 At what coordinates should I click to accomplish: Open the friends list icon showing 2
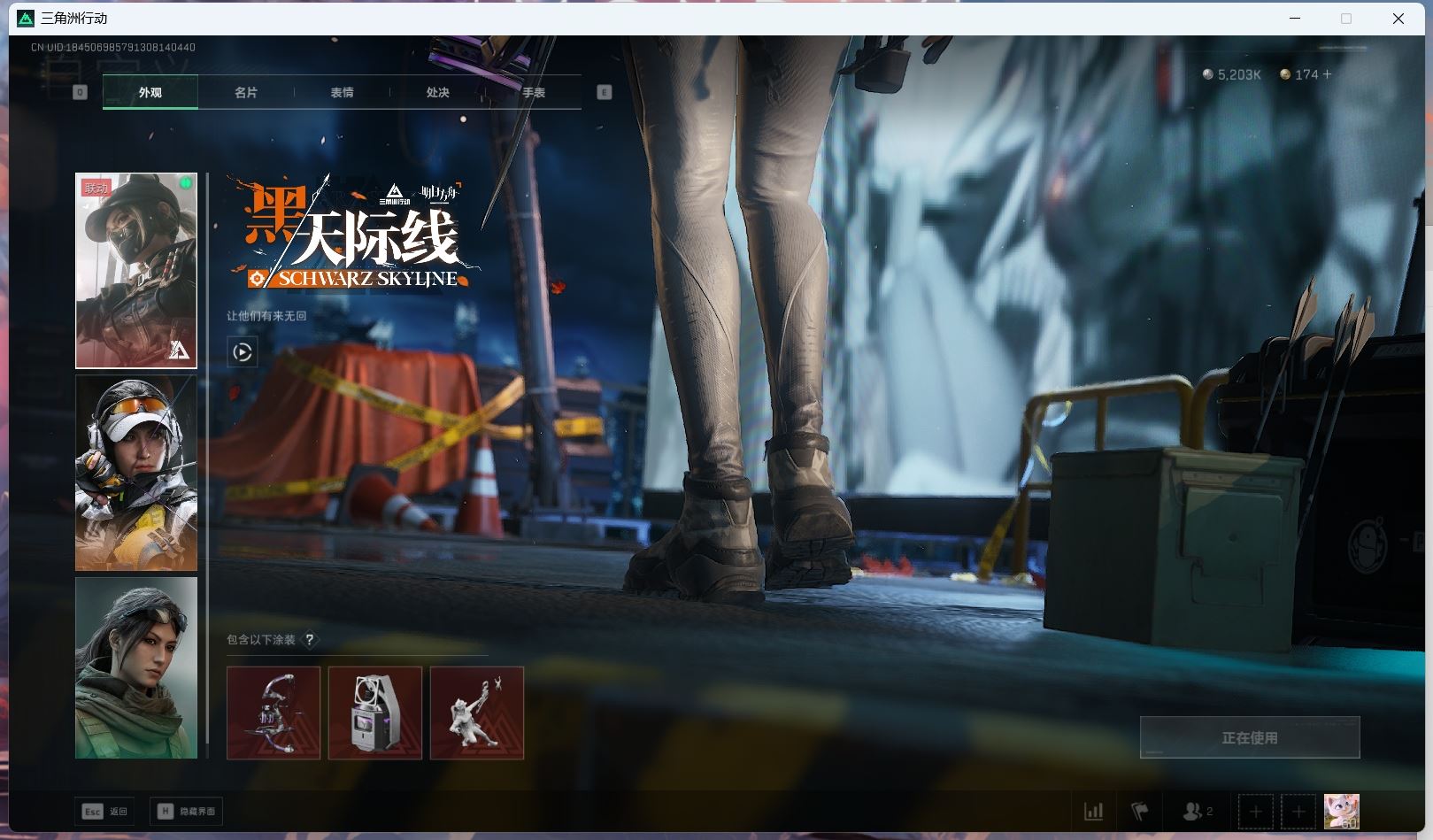click(1197, 811)
